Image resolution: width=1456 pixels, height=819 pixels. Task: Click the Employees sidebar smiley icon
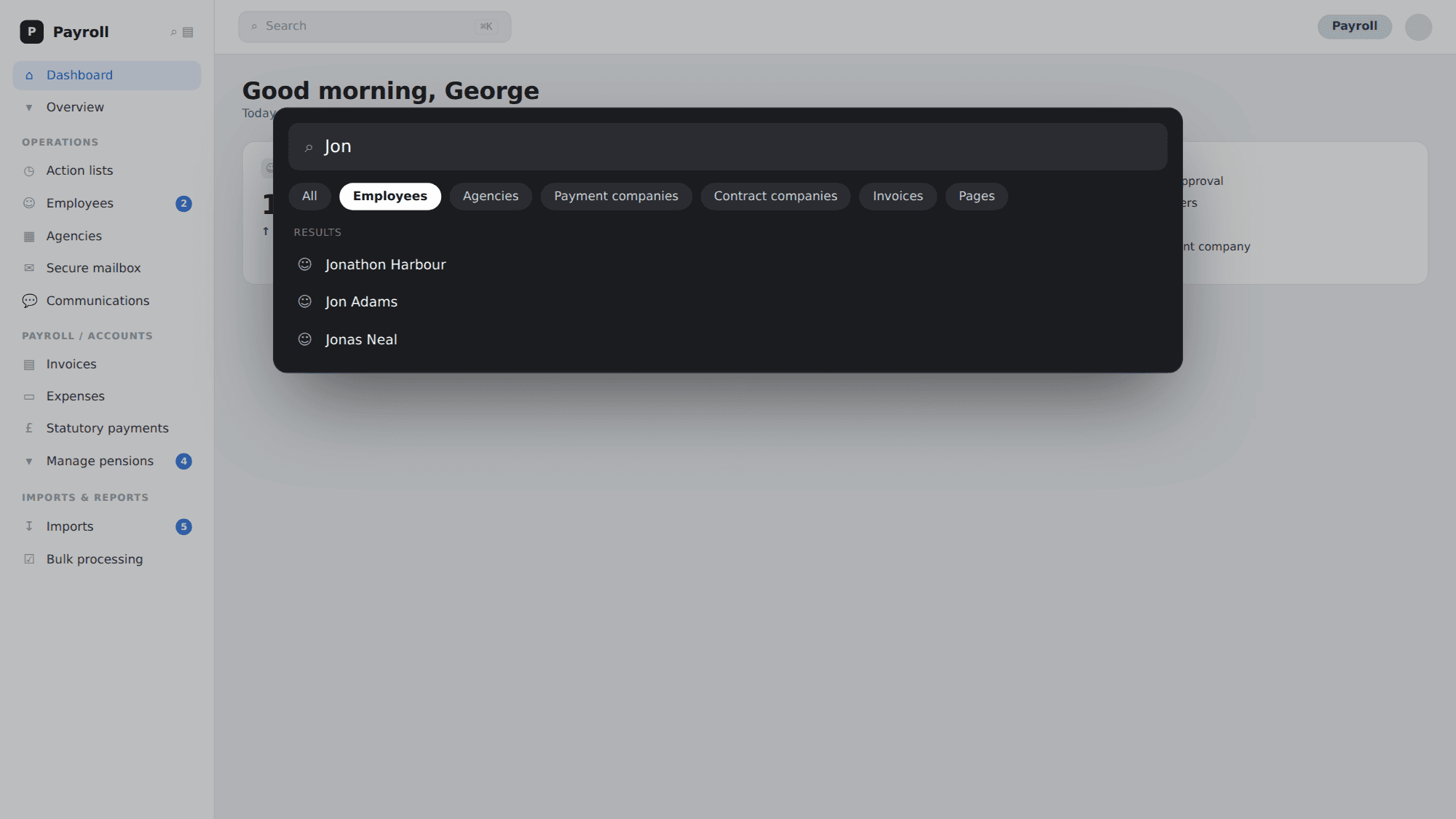click(x=29, y=203)
